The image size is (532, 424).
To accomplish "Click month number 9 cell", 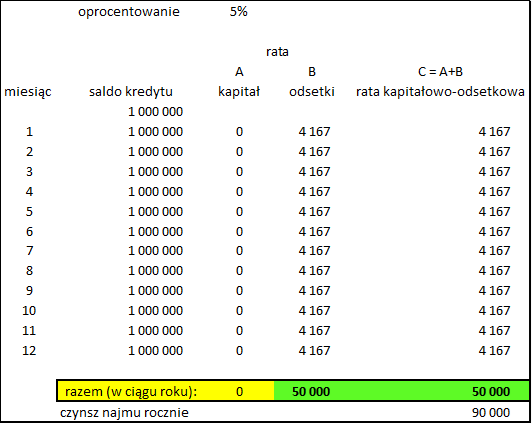I will pos(30,291).
